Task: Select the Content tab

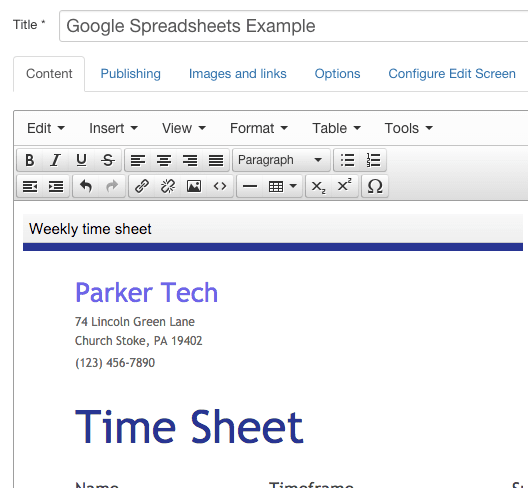Action: 49,74
